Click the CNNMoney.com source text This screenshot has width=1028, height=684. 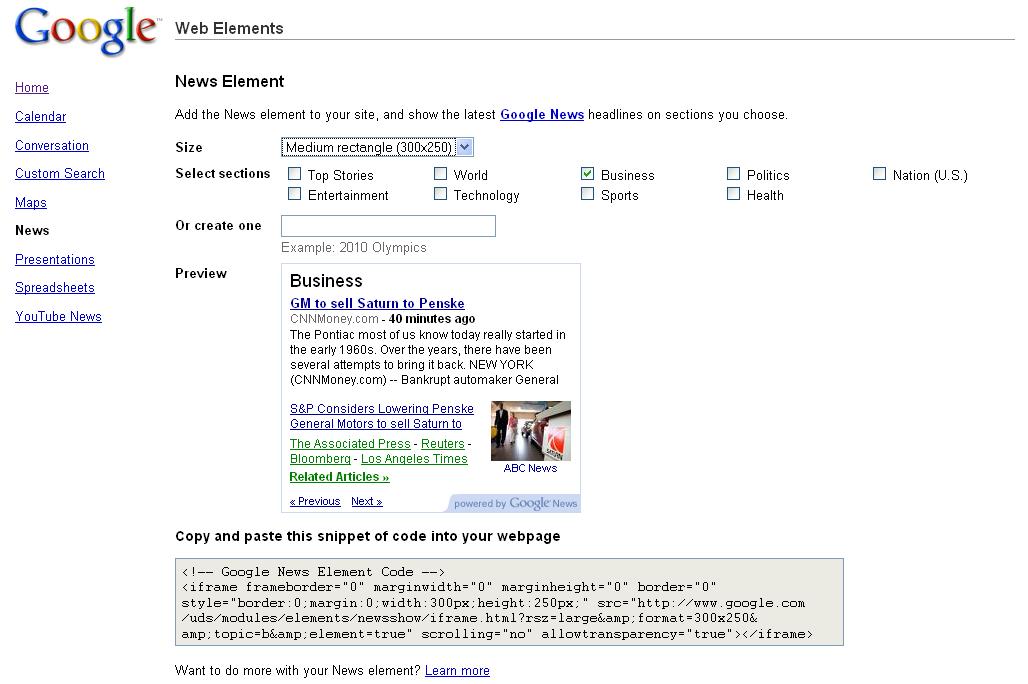334,319
